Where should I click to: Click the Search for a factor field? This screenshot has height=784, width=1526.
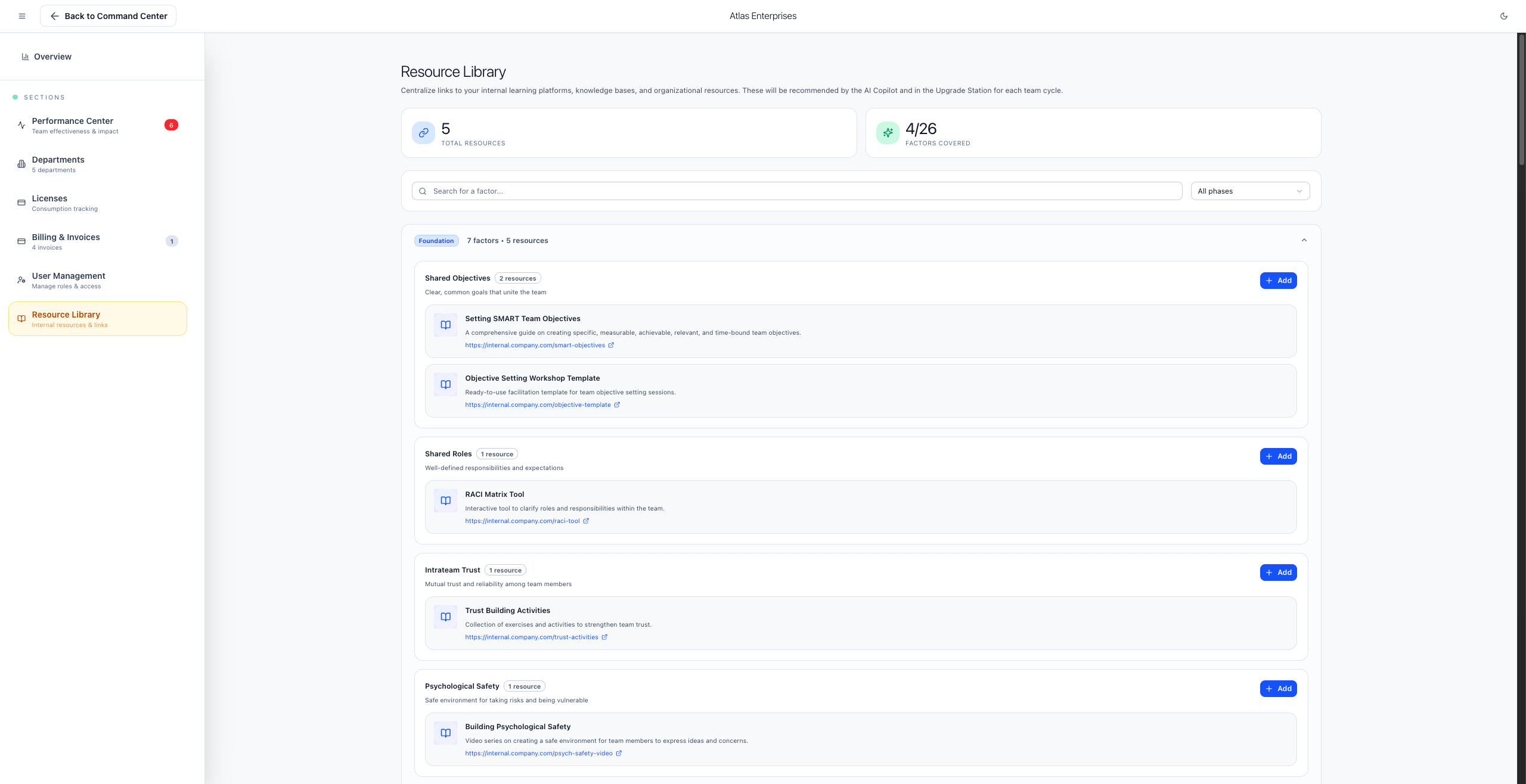[796, 191]
